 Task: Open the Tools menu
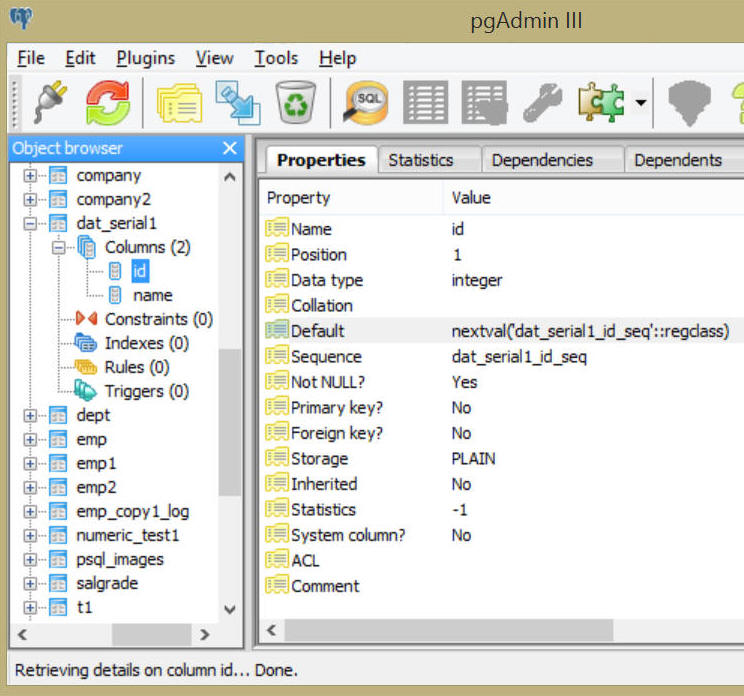(276, 58)
